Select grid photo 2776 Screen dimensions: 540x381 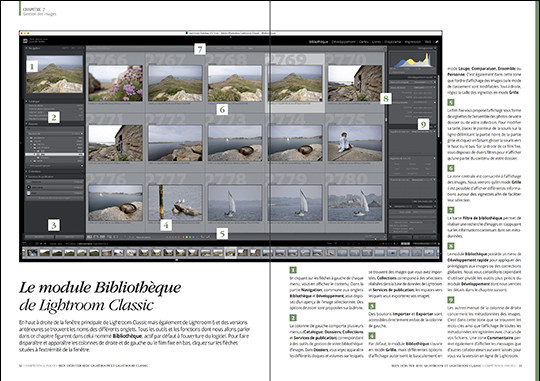(115, 203)
